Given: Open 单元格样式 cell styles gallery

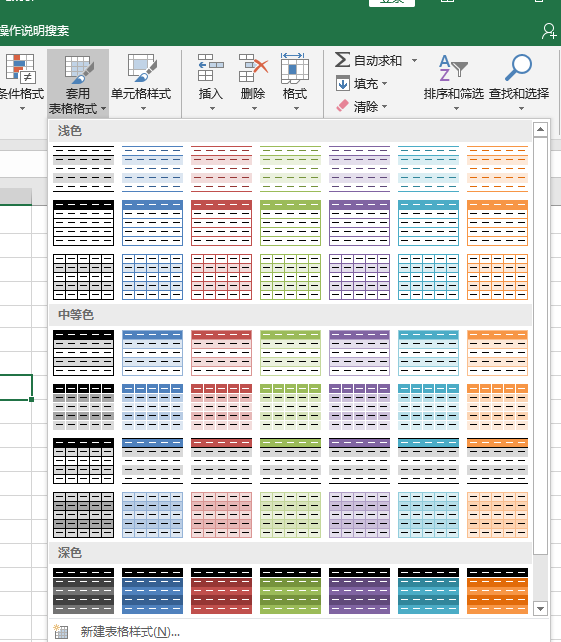Looking at the screenshot, I should 141,83.
